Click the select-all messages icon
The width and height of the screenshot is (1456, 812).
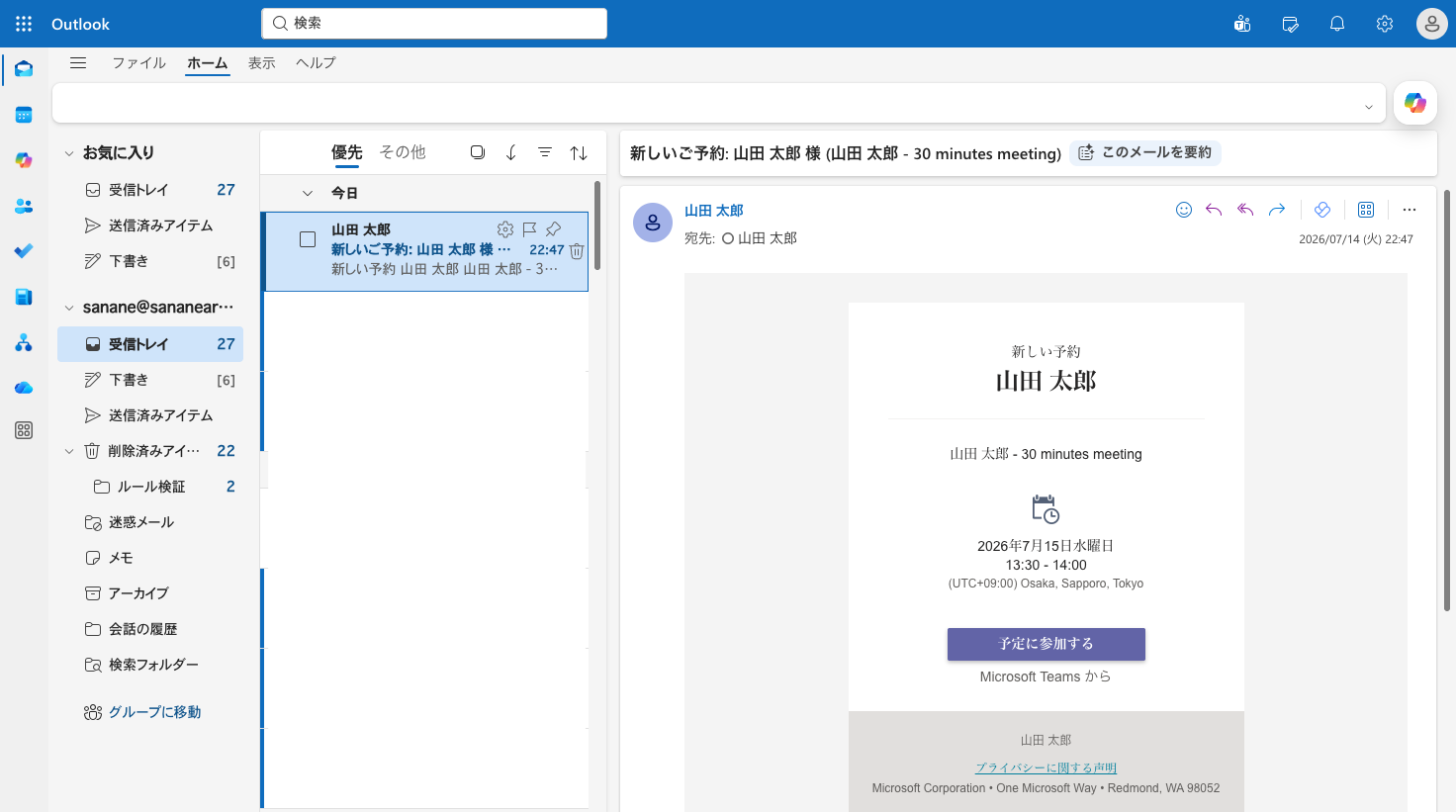click(x=478, y=152)
